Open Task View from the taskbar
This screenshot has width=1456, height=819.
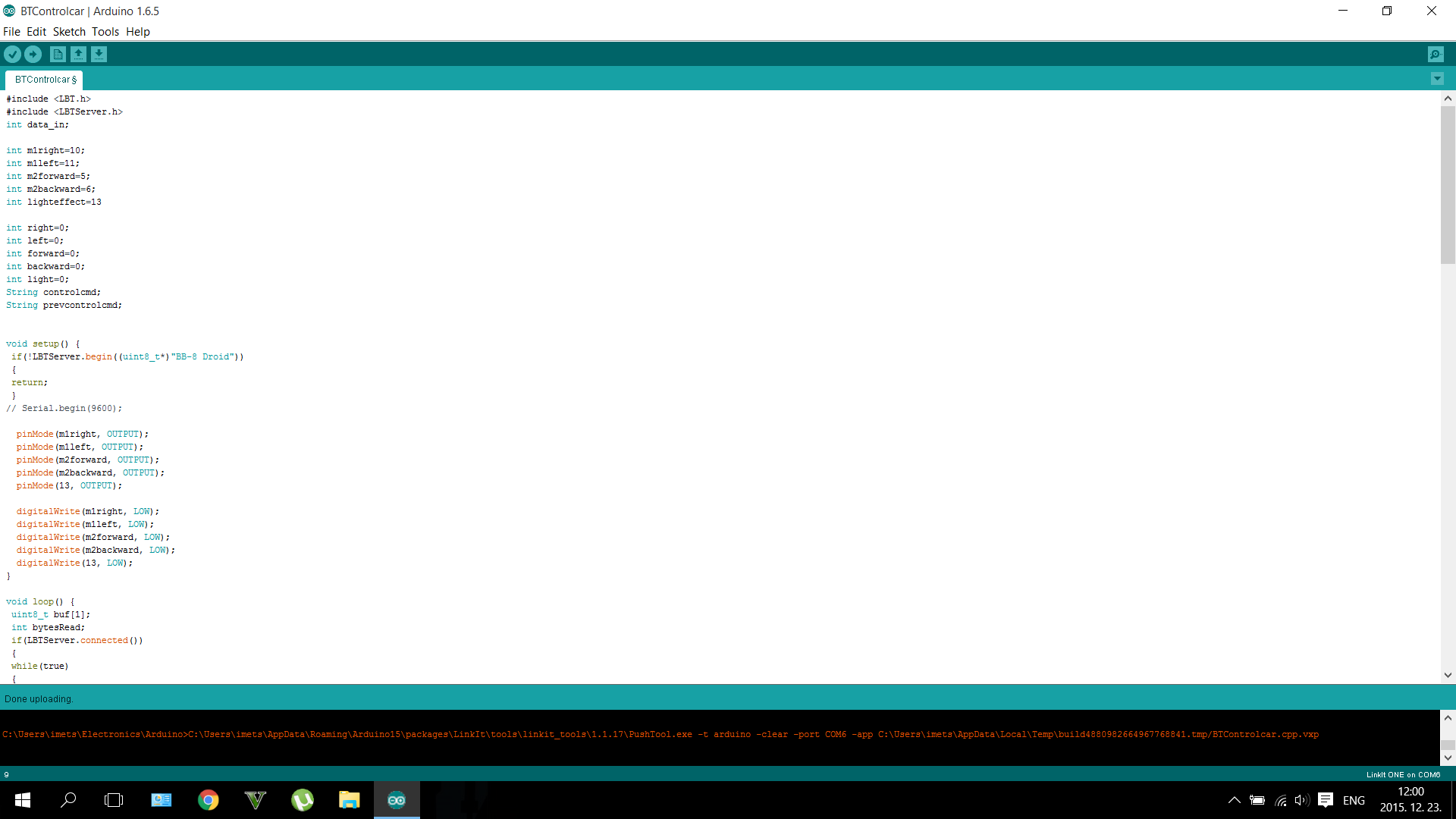113,799
